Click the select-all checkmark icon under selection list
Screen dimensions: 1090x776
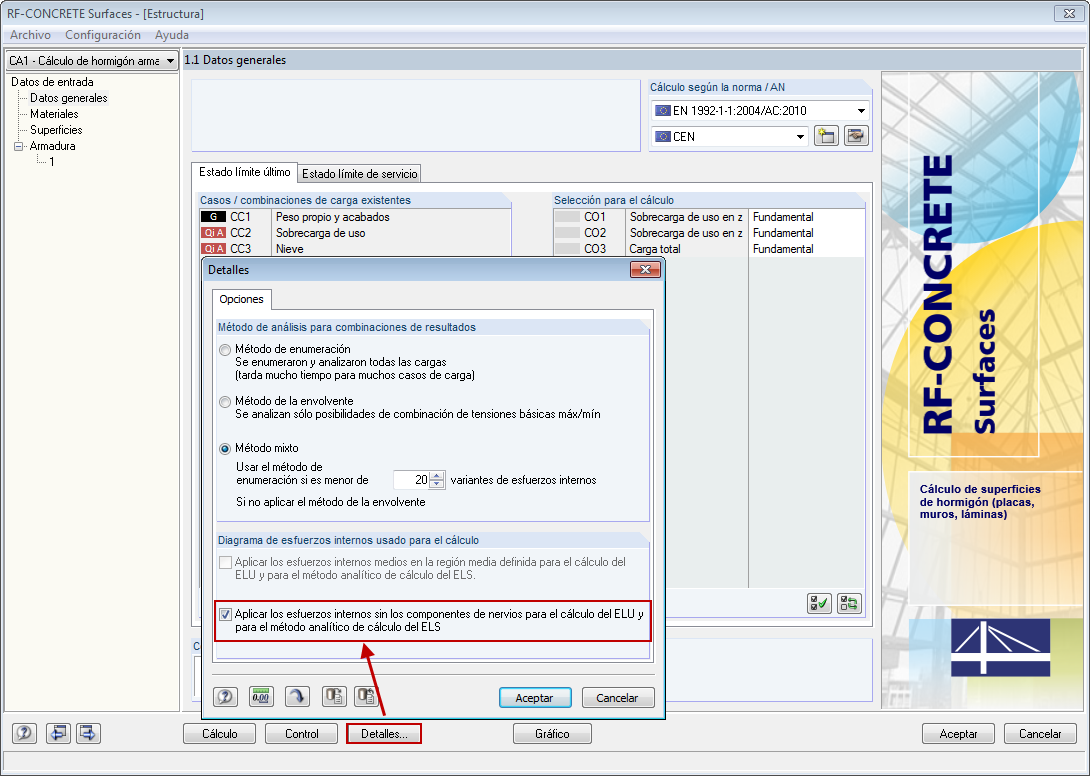coord(820,603)
